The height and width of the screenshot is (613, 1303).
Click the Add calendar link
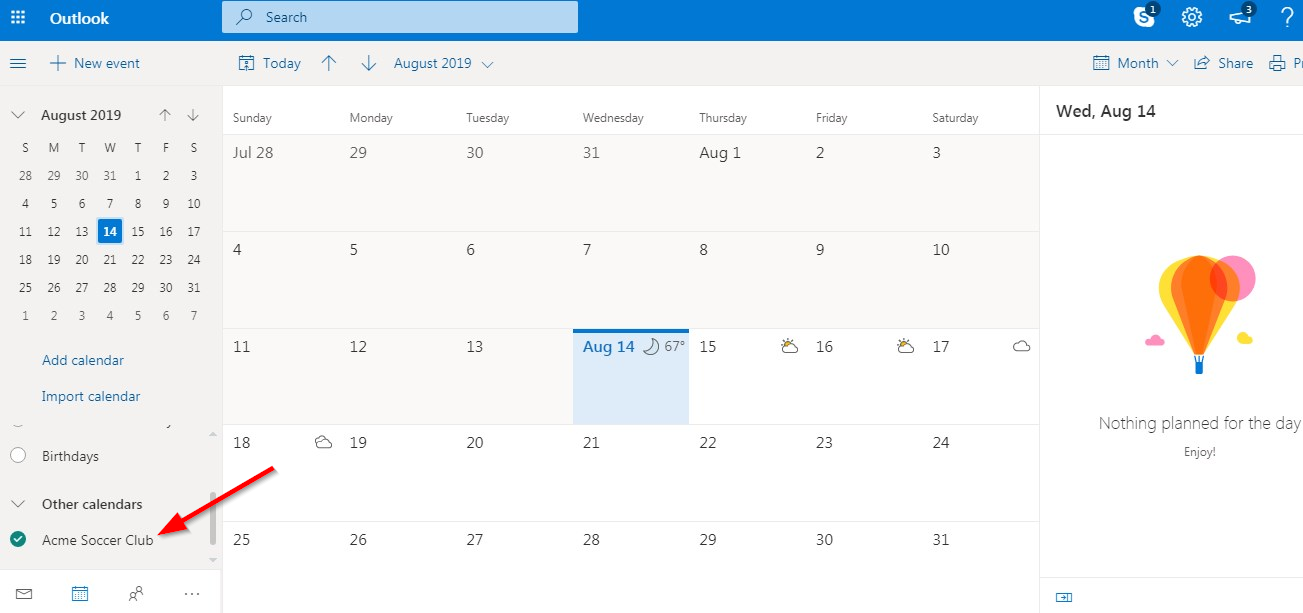coord(83,360)
